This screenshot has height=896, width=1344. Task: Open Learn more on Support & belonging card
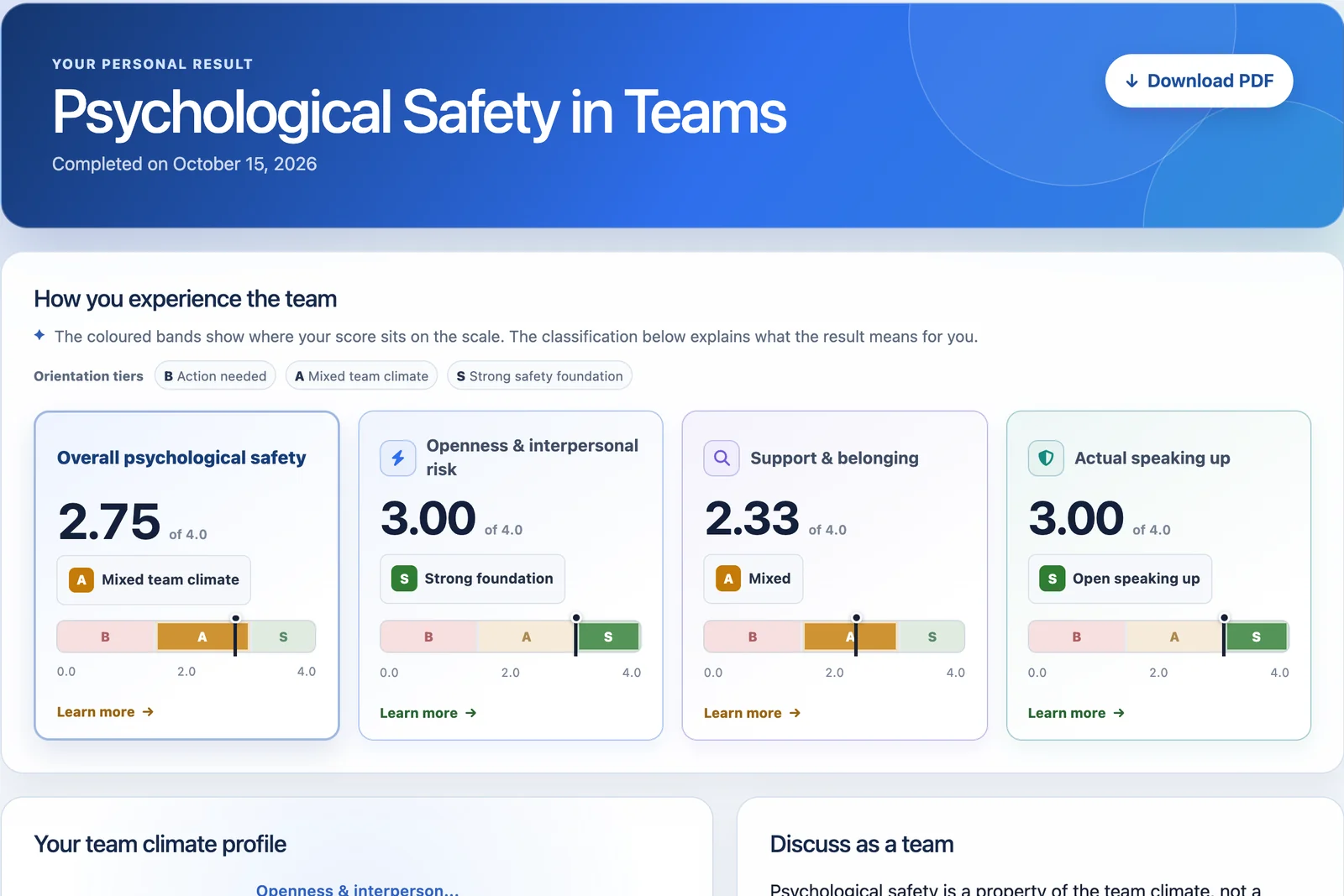pos(752,713)
